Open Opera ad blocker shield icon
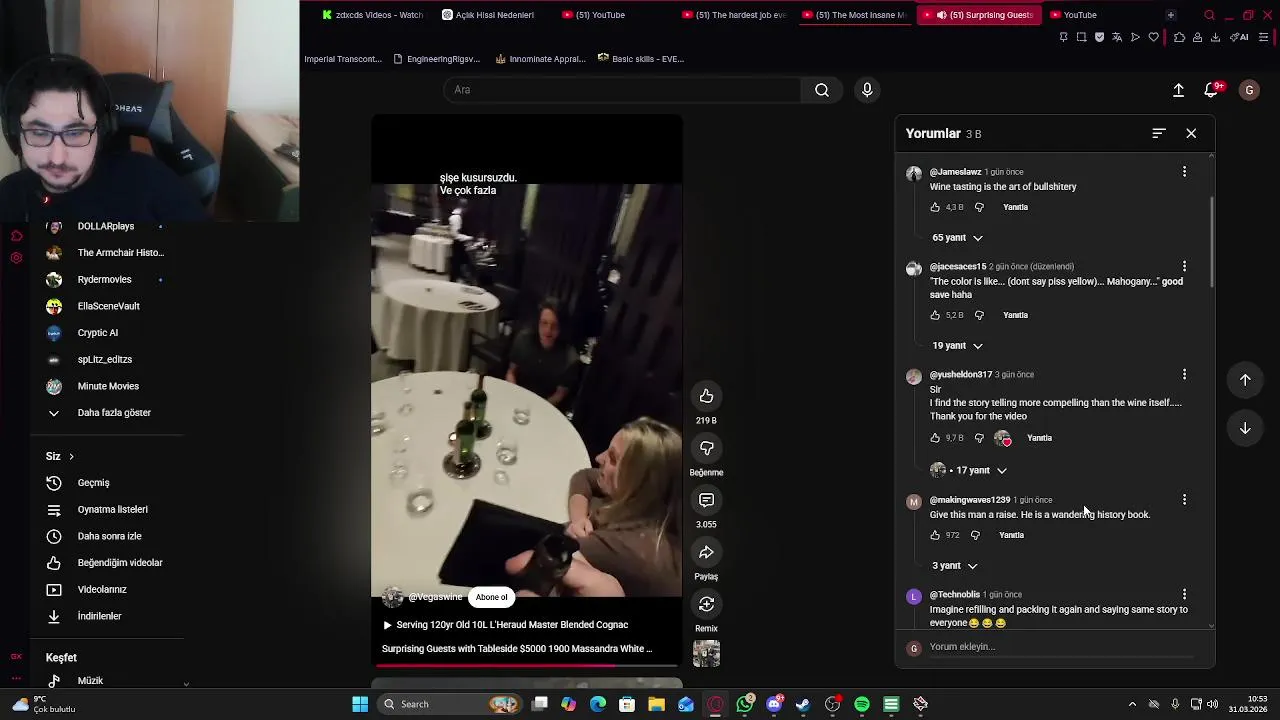 coord(1099,37)
